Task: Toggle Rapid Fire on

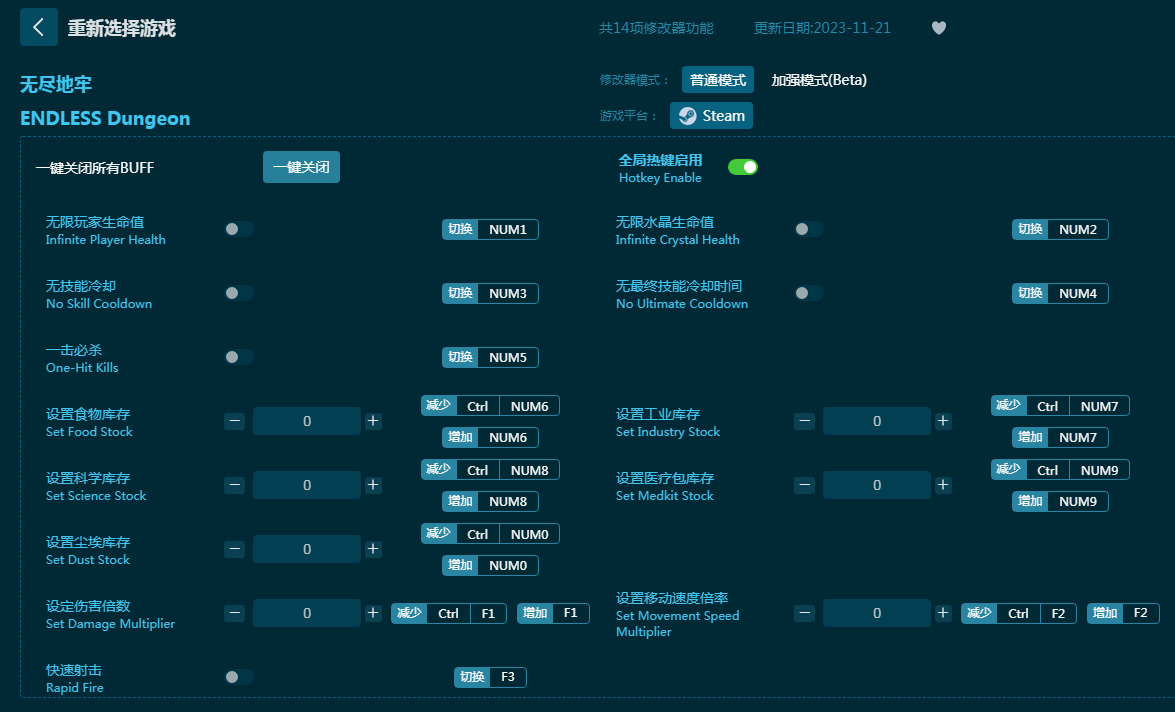Action: pyautogui.click(x=239, y=677)
